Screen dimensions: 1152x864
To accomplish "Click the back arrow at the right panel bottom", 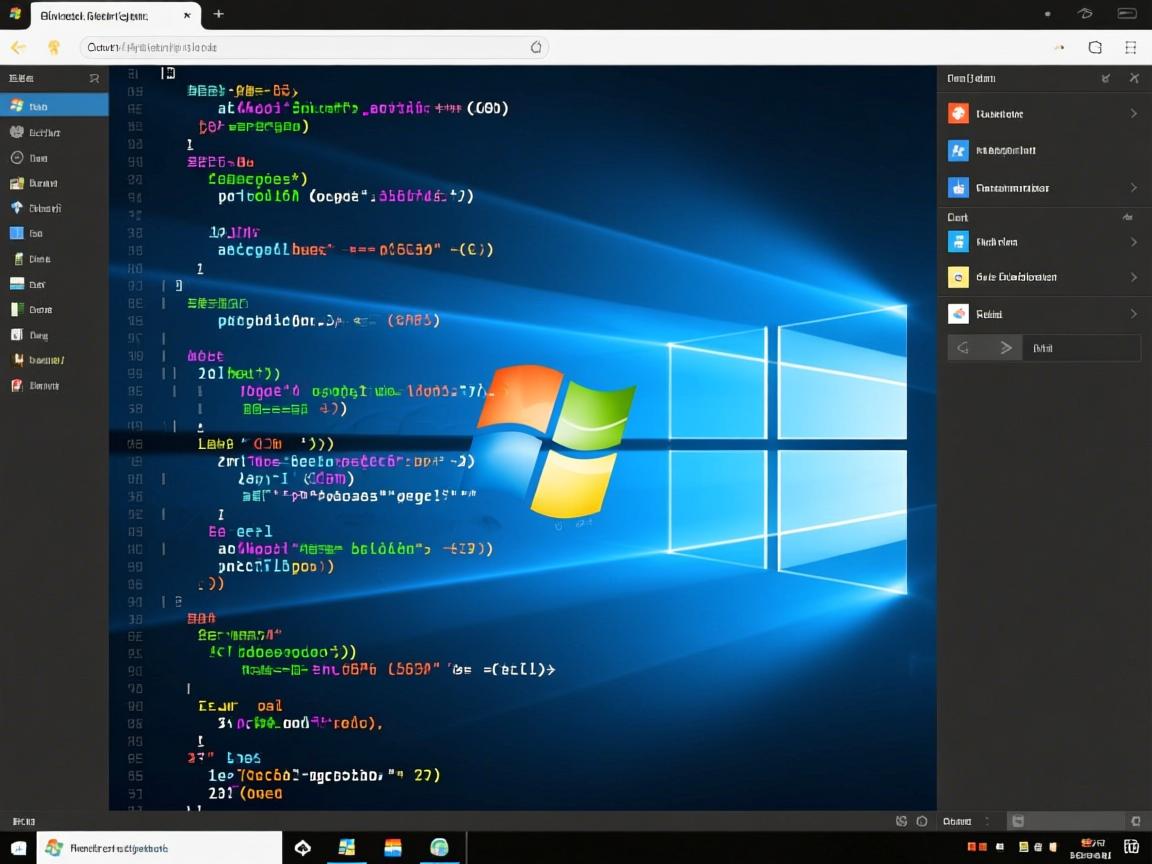I will pyautogui.click(x=963, y=347).
